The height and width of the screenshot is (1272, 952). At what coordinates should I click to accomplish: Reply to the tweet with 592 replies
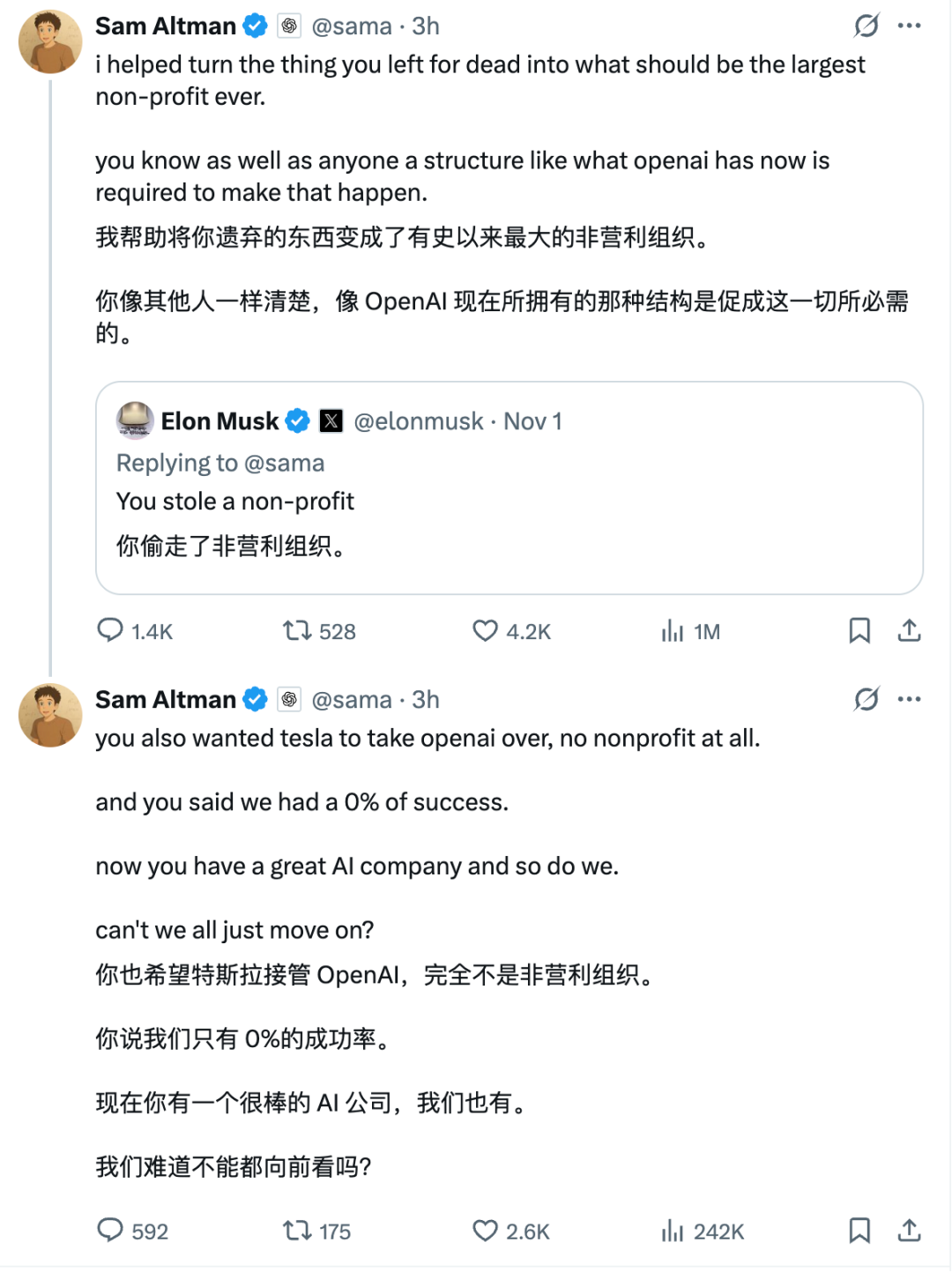(x=110, y=1230)
